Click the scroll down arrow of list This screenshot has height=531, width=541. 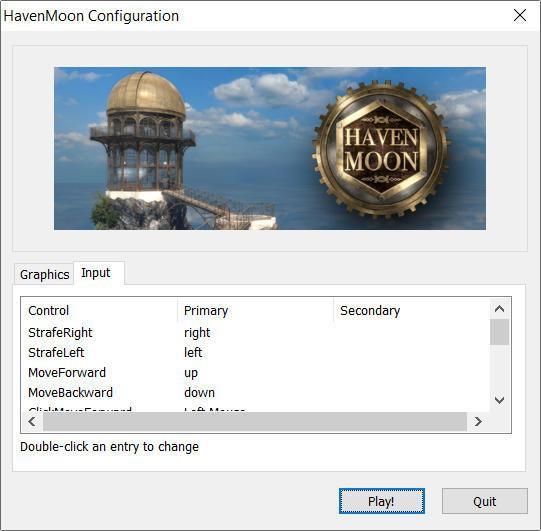499,400
